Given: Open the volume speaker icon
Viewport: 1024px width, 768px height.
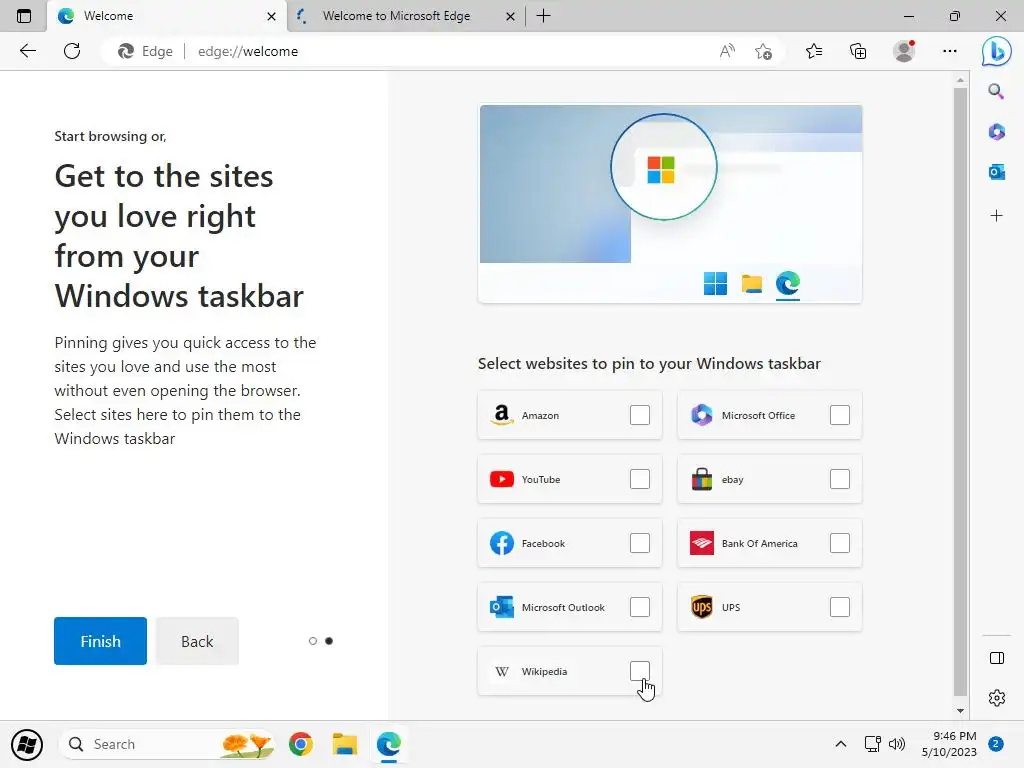Looking at the screenshot, I should [897, 744].
